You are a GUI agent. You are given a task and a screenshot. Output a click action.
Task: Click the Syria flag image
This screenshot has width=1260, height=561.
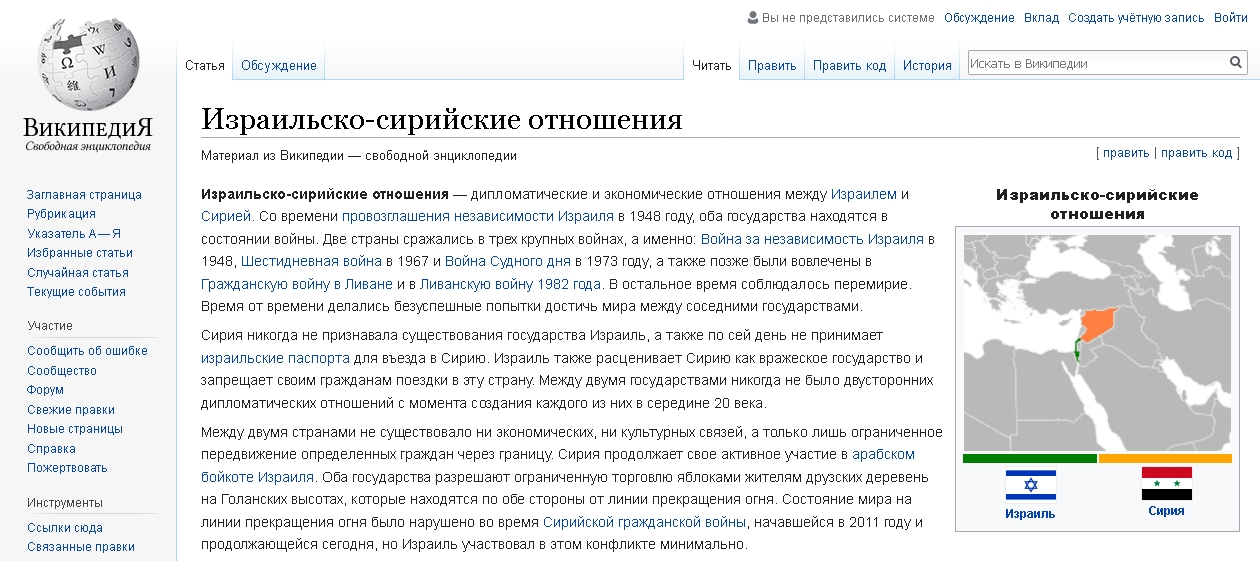[x=1166, y=484]
